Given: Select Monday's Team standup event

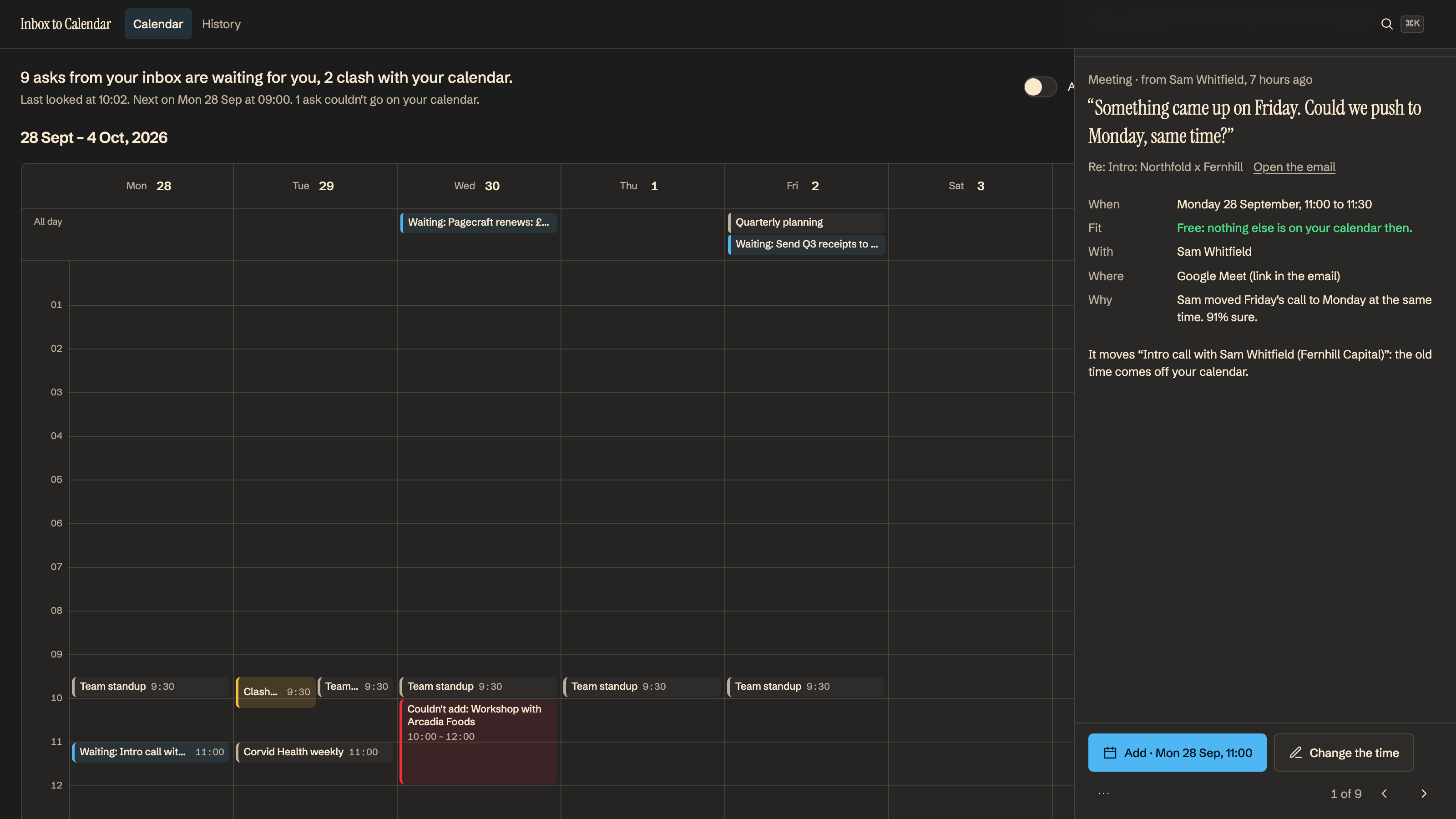Looking at the screenshot, I should 150,686.
